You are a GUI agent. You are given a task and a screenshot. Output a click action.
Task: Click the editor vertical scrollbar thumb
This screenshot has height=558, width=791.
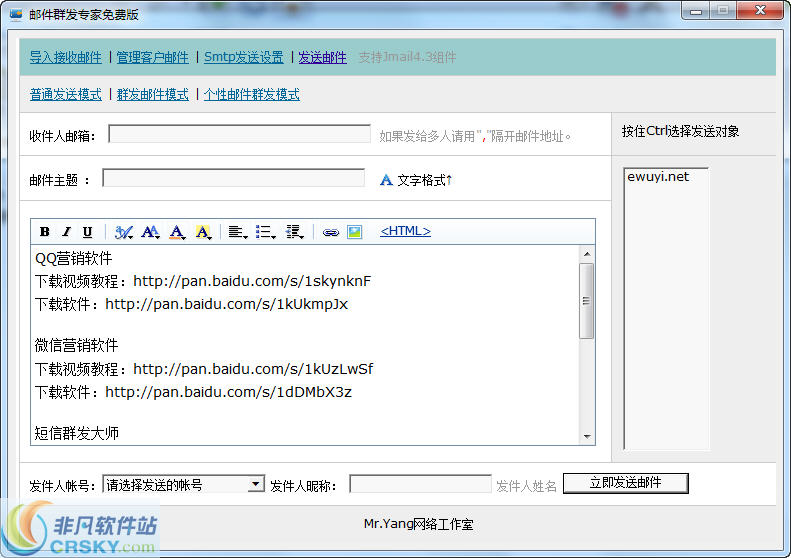pos(587,301)
